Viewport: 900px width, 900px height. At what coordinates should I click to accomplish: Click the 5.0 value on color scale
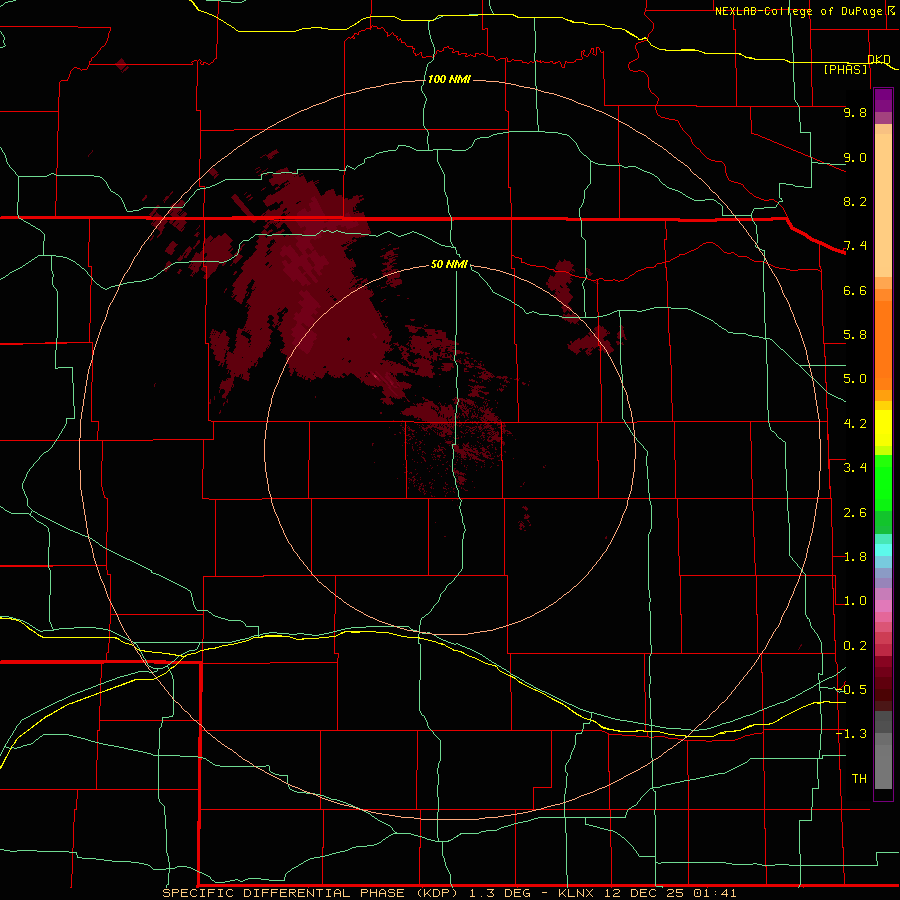tap(855, 379)
